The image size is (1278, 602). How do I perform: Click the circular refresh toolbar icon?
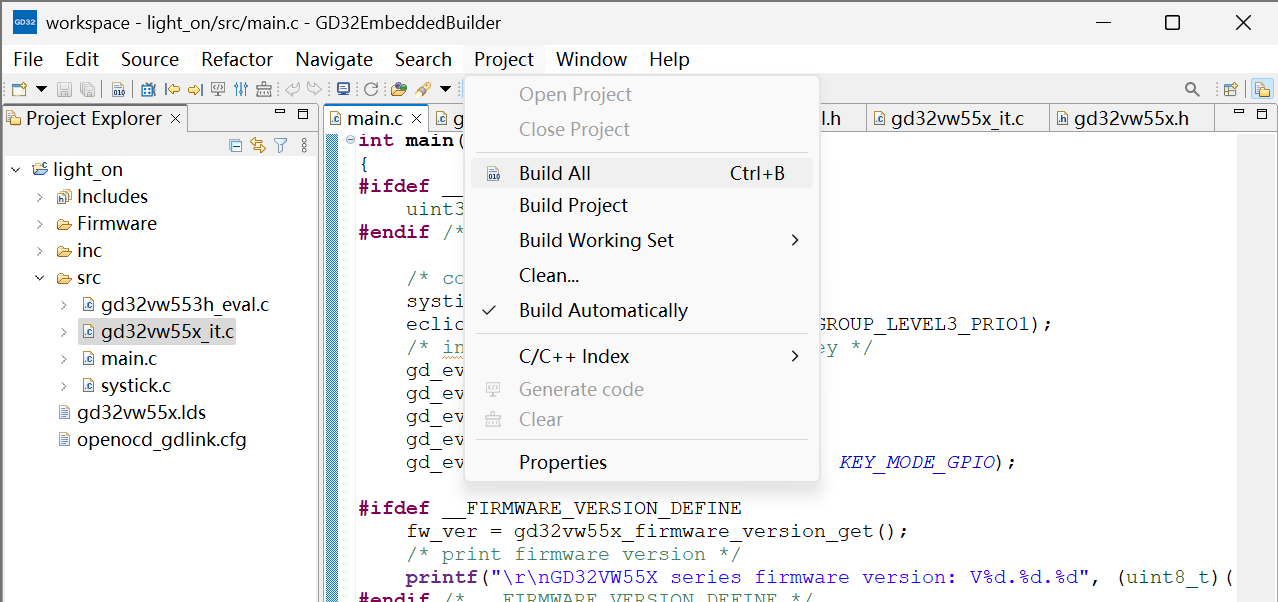coord(371,89)
